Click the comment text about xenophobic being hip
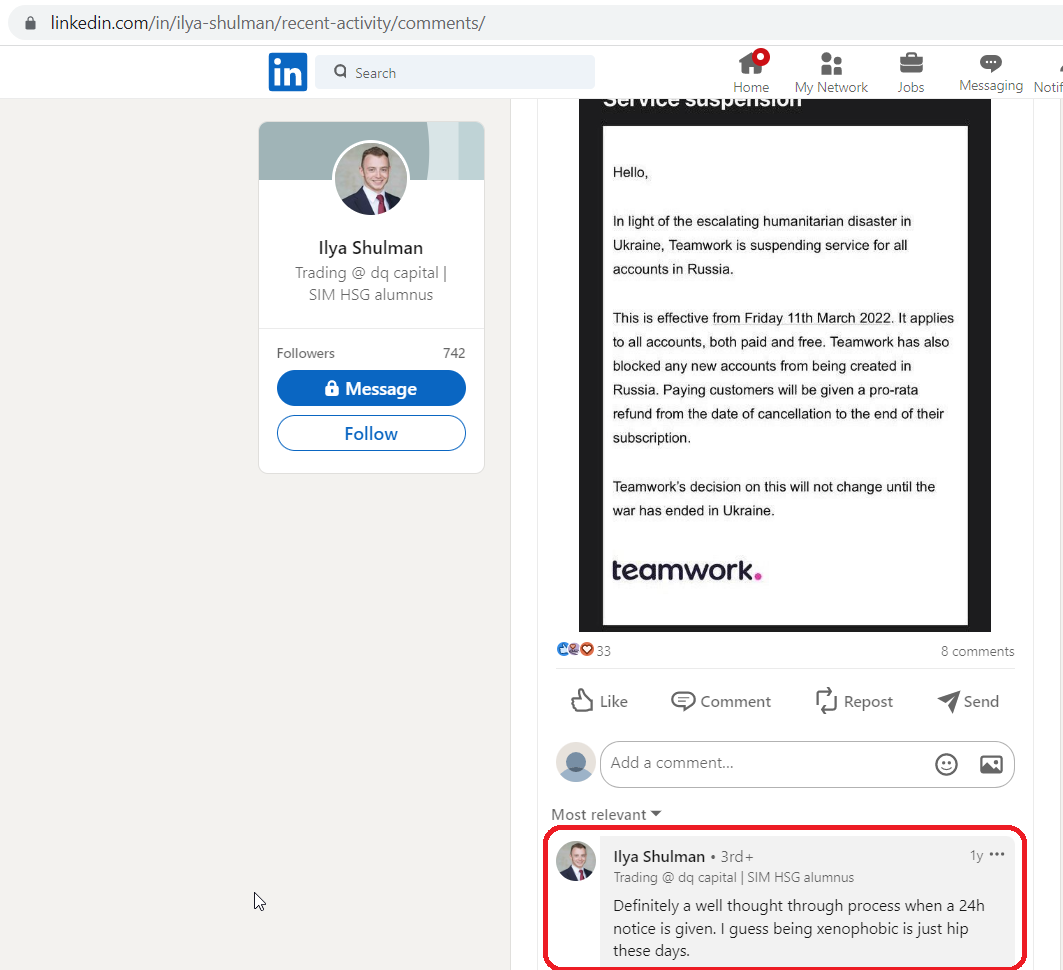 point(799,928)
